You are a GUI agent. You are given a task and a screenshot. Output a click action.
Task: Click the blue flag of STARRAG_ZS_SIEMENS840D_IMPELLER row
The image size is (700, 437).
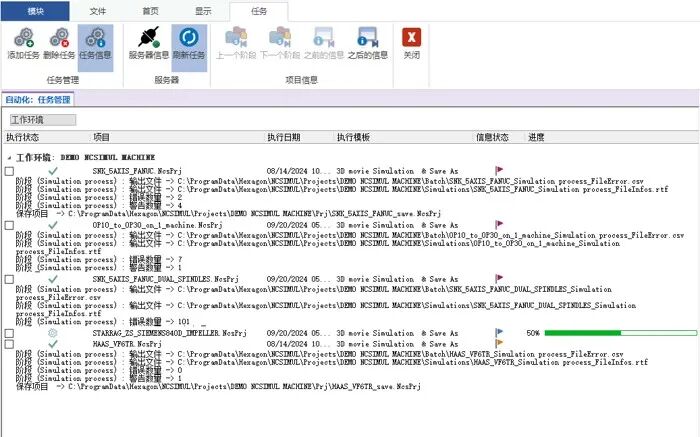[499, 333]
